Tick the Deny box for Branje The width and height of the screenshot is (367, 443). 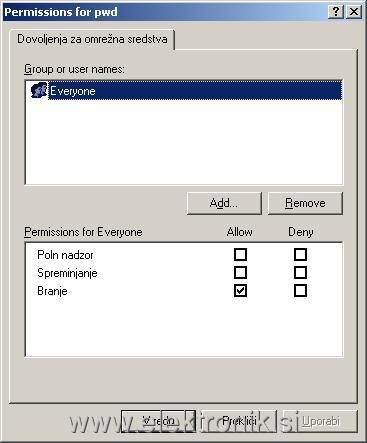click(300, 291)
